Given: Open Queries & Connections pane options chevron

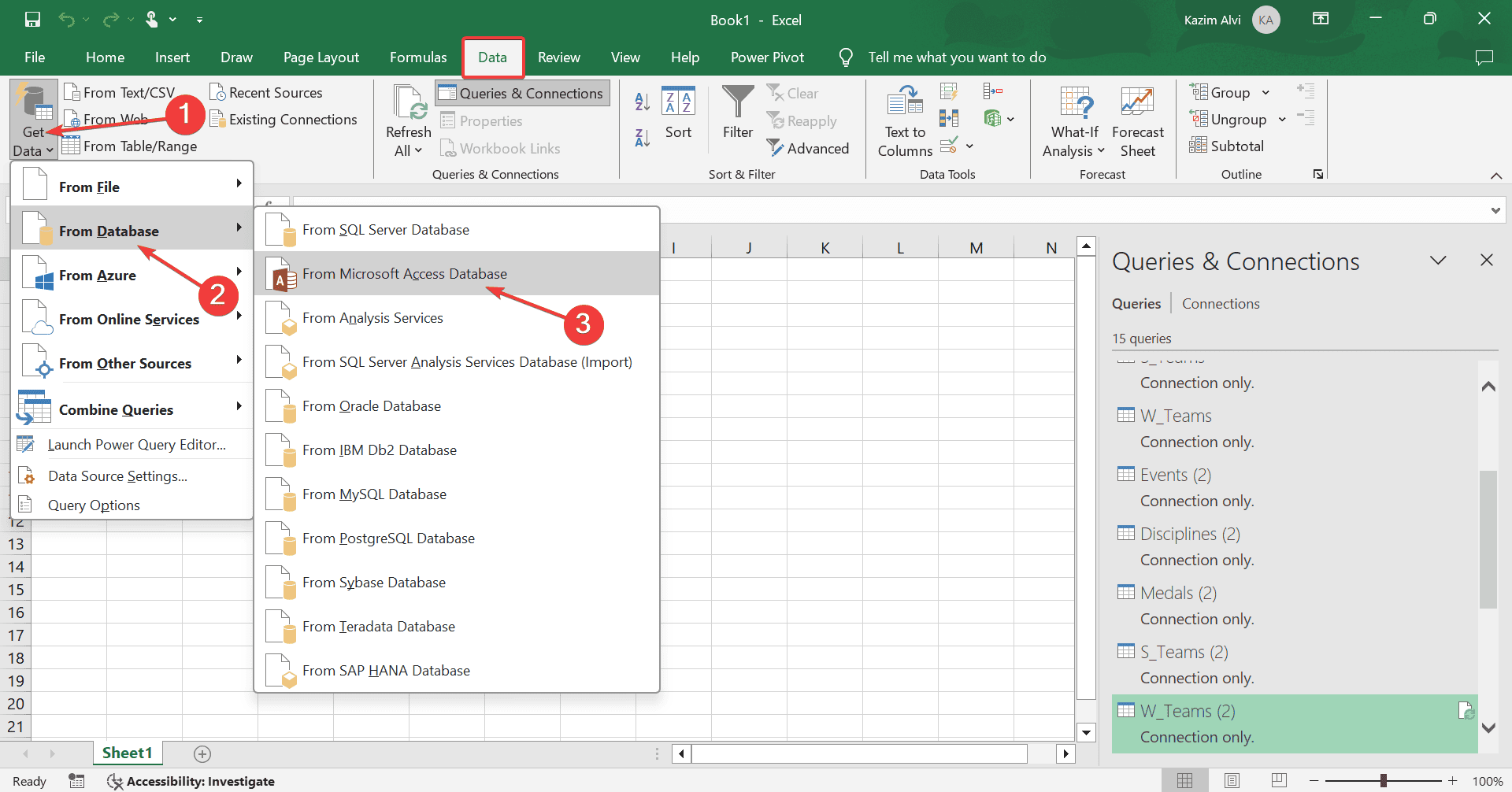Looking at the screenshot, I should click(x=1438, y=261).
